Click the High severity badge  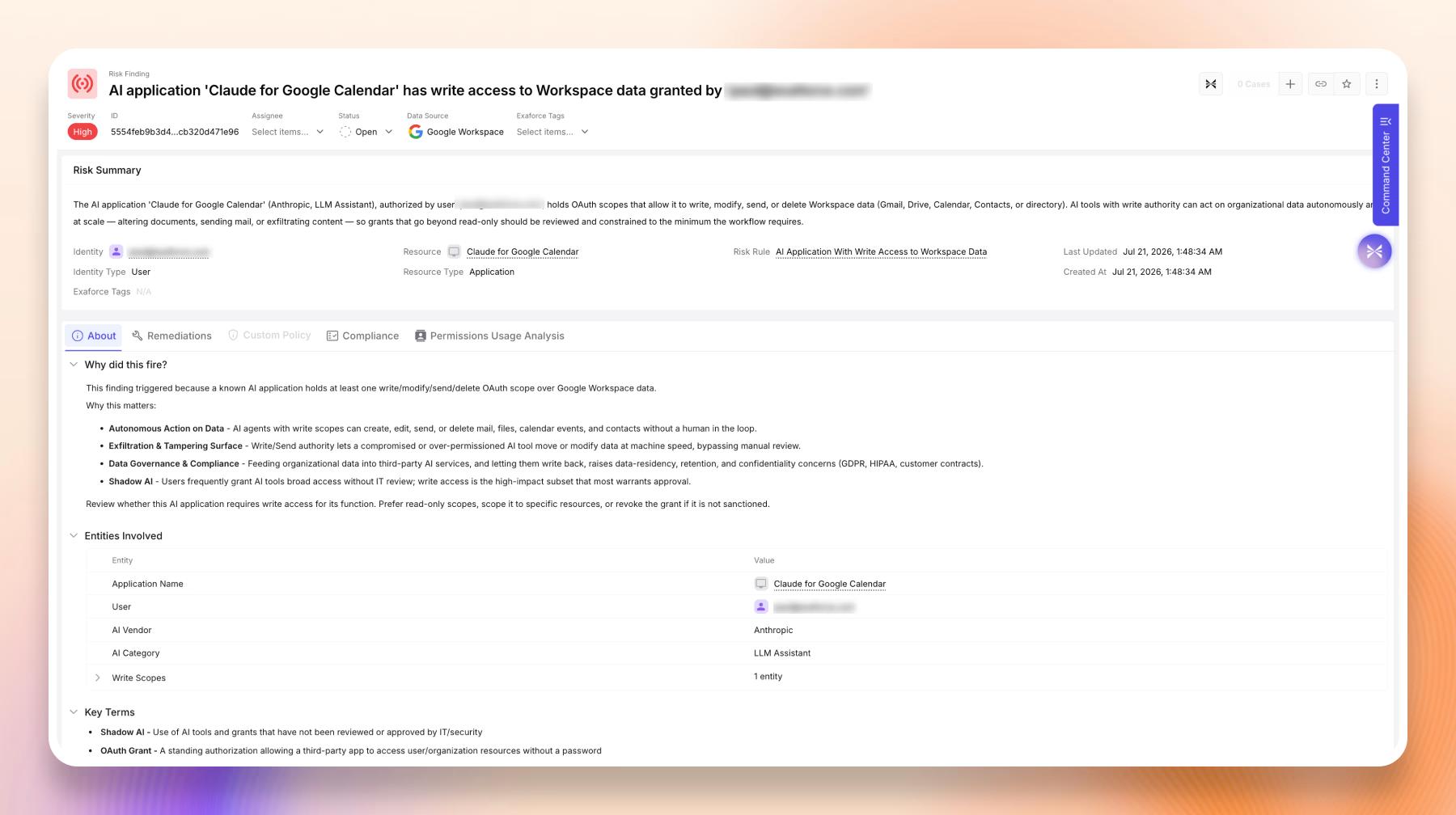click(x=83, y=132)
